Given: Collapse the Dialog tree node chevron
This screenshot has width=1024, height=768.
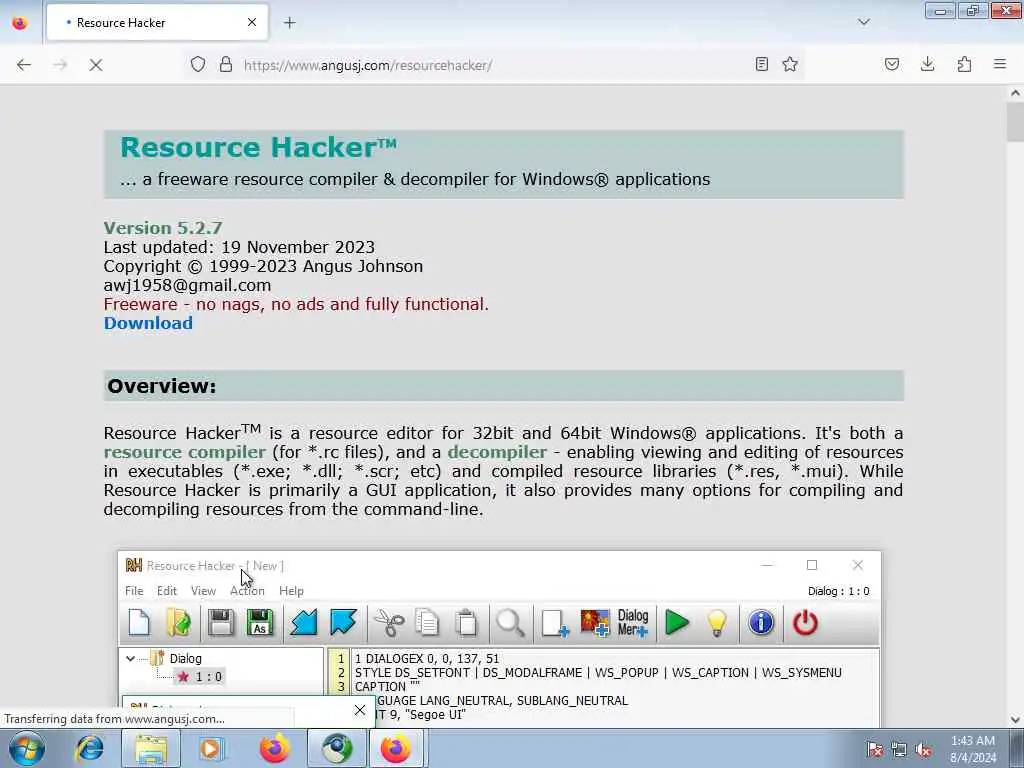Looking at the screenshot, I should point(131,658).
